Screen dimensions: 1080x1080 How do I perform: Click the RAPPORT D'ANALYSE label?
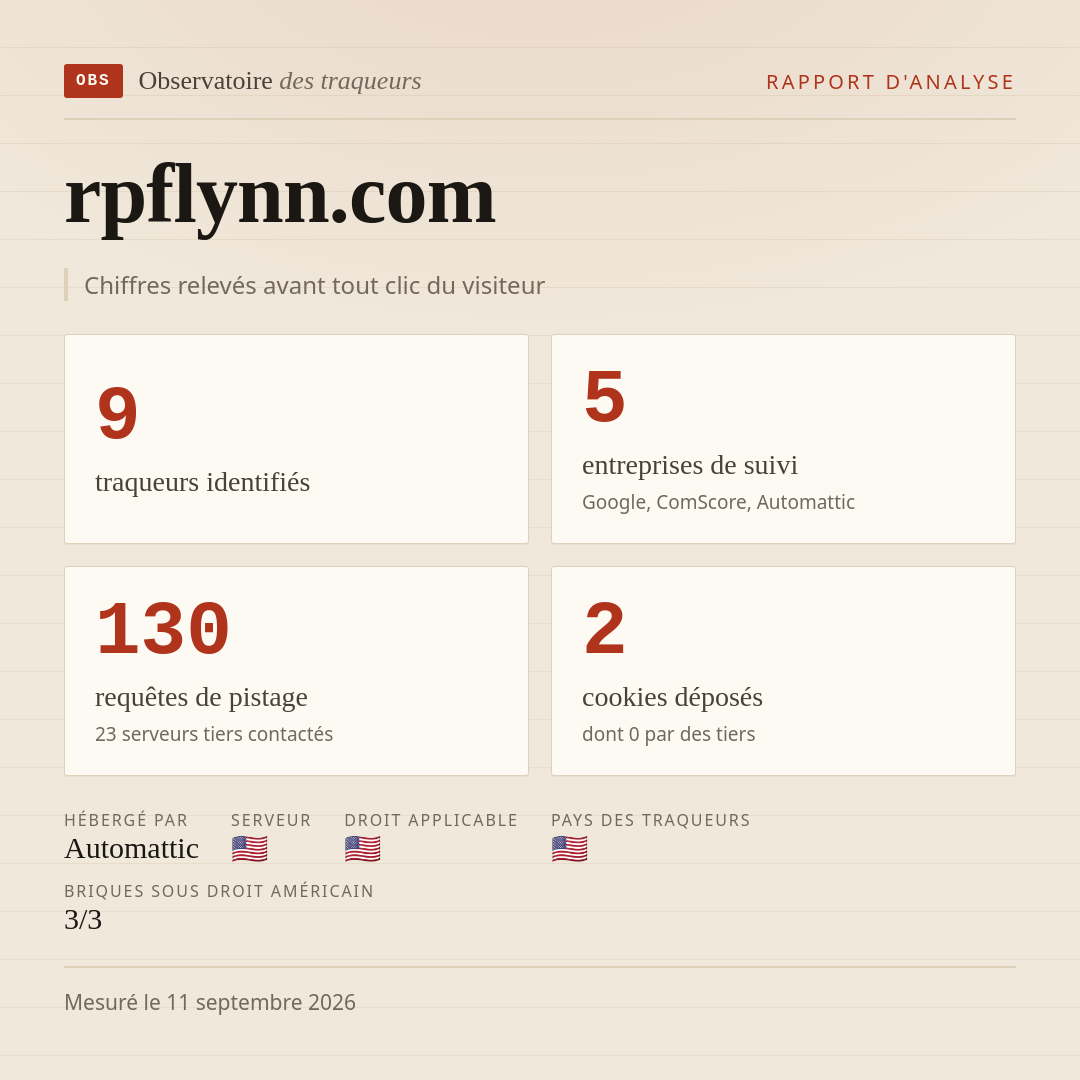pyautogui.click(x=891, y=82)
